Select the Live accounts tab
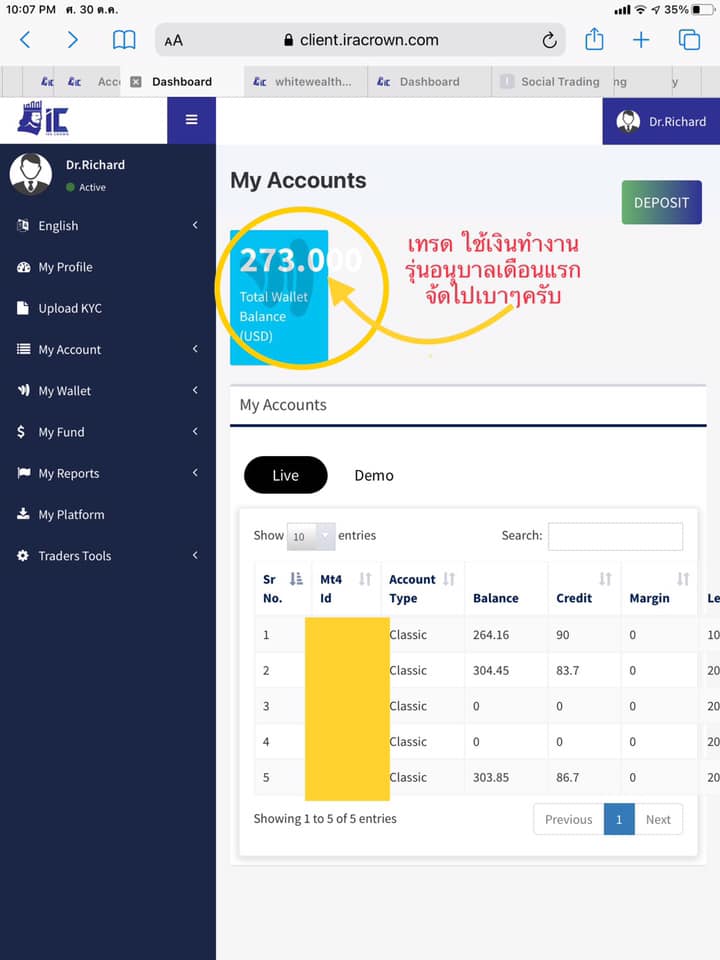This screenshot has width=720, height=960. coord(285,475)
